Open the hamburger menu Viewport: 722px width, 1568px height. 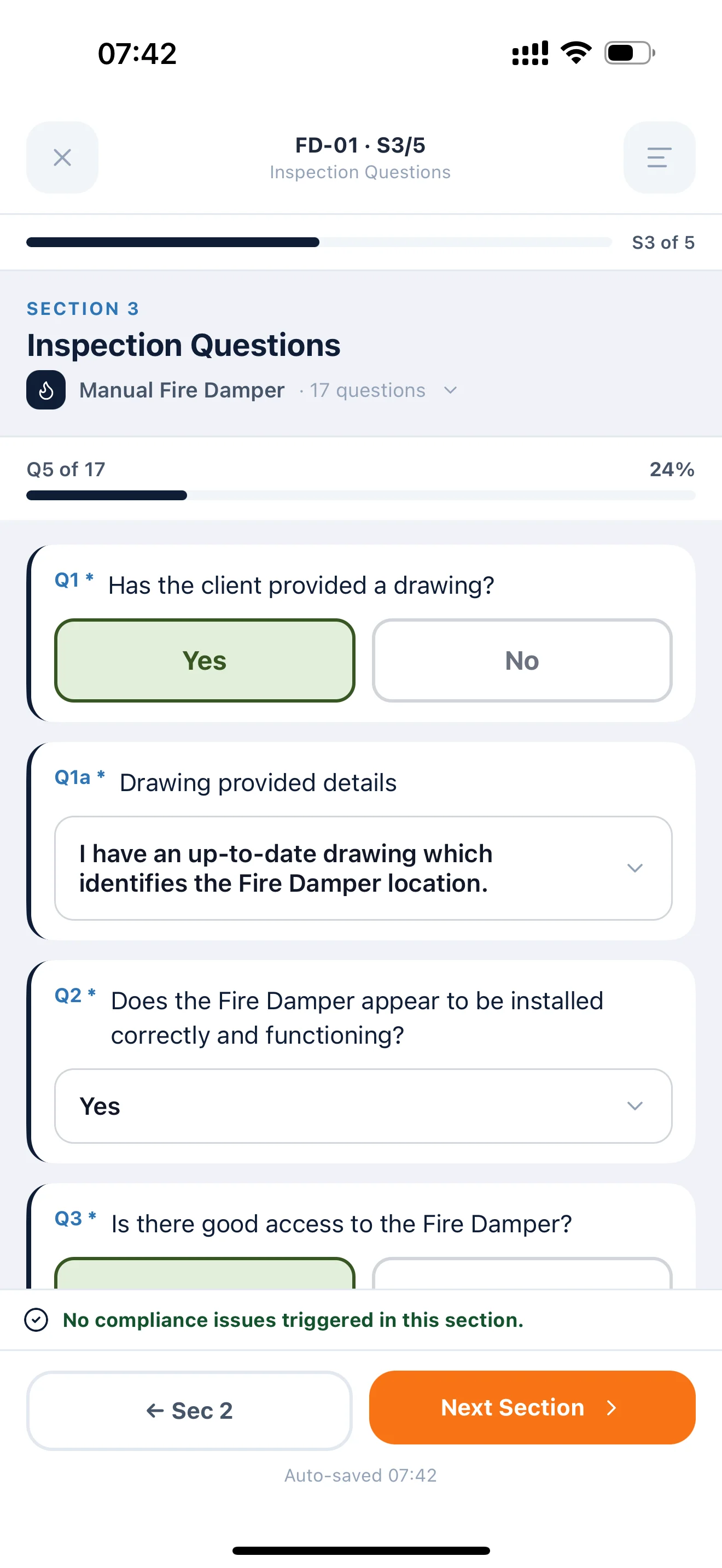[x=659, y=157]
